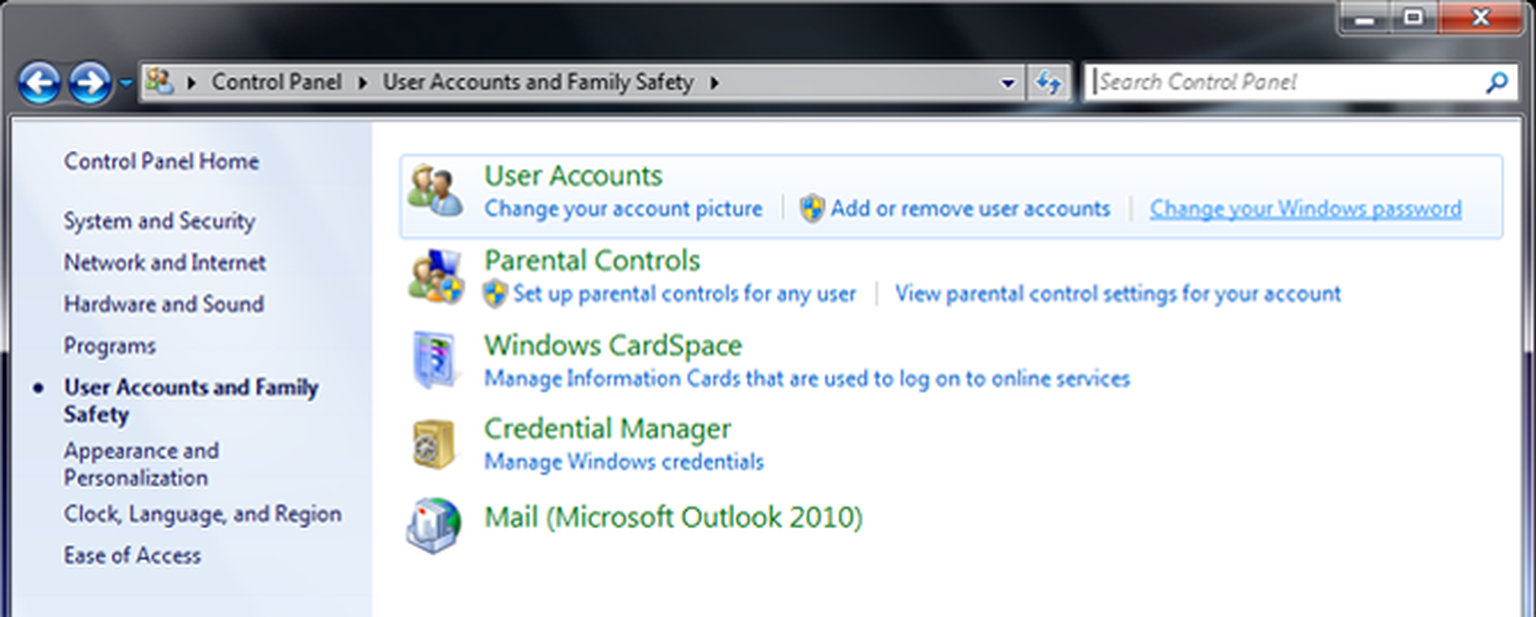Click the User Accounts two-people icon
Image resolution: width=1536 pixels, height=617 pixels.
[436, 191]
